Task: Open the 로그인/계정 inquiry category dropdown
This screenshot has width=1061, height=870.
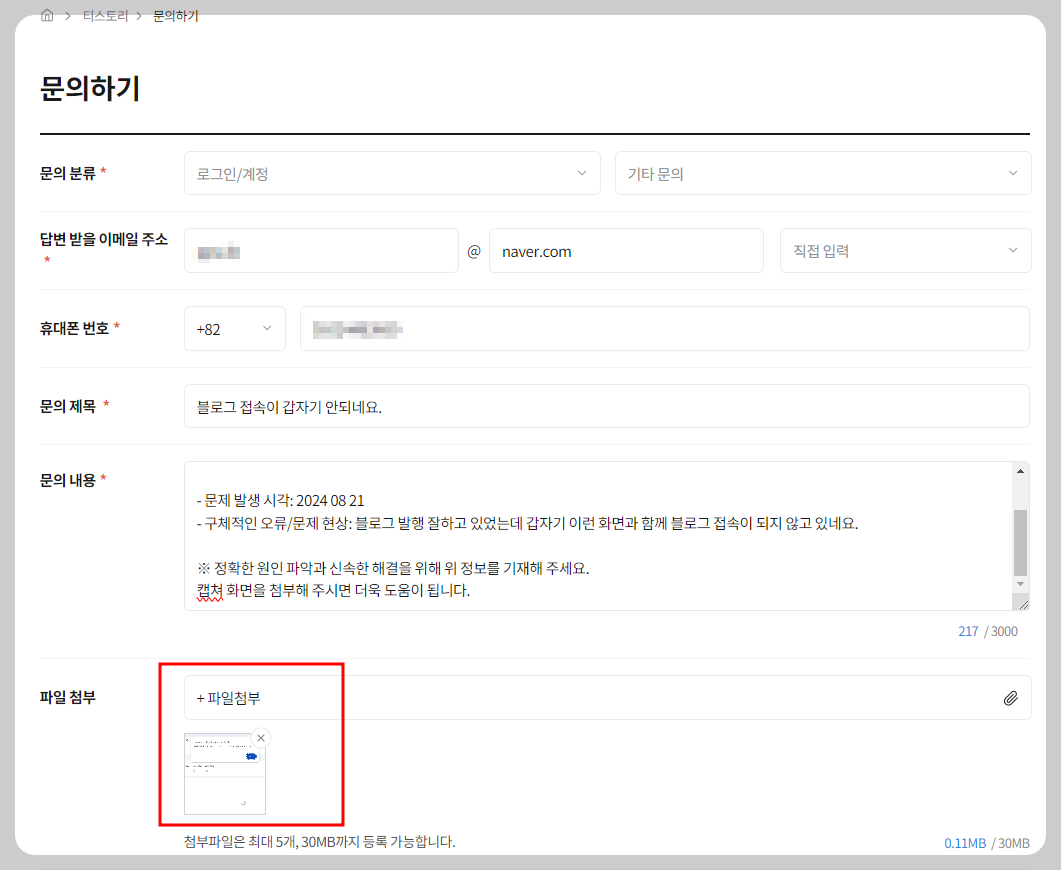Action: pyautogui.click(x=392, y=172)
